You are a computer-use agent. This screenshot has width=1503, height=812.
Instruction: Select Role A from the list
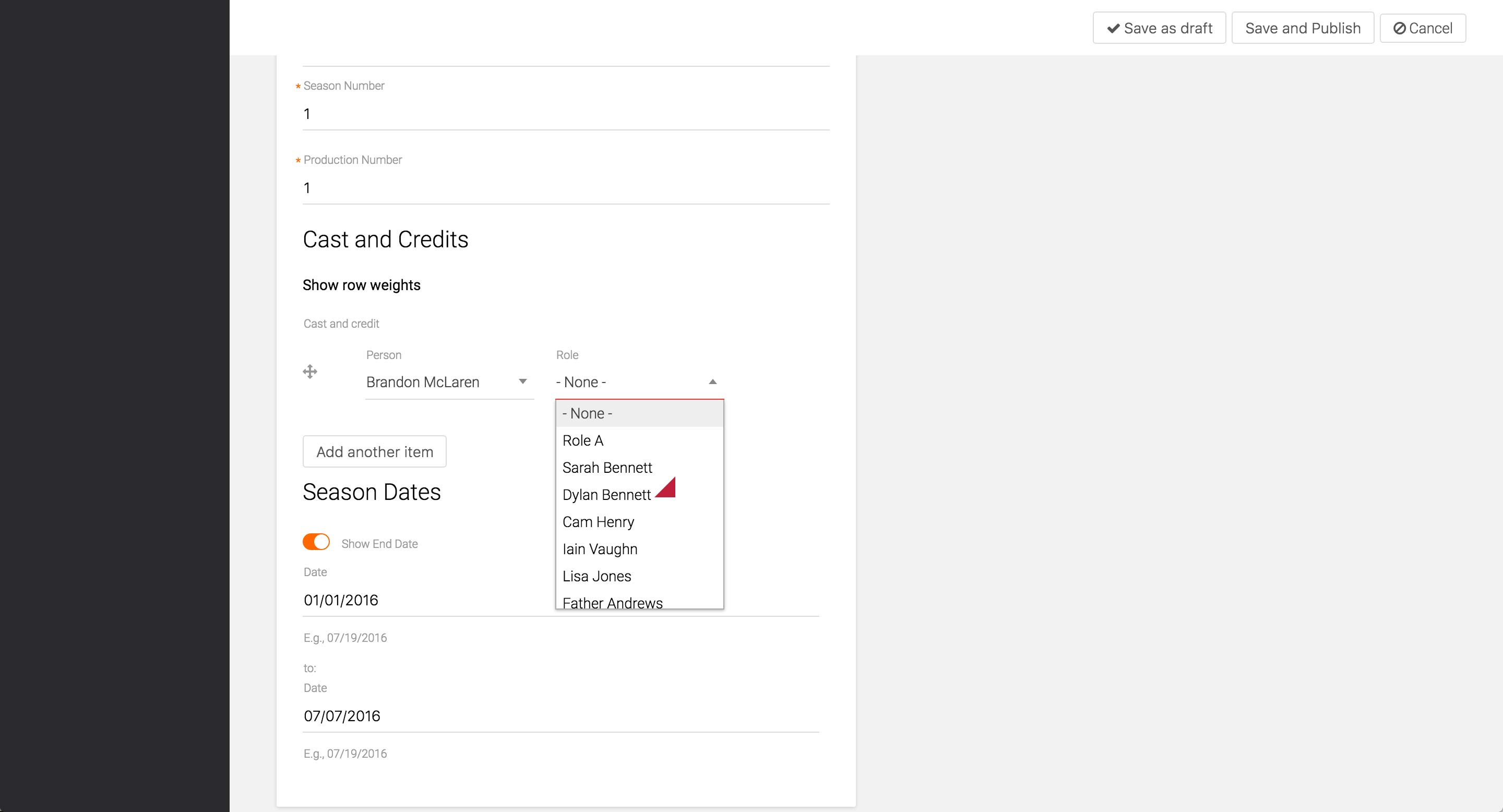583,440
